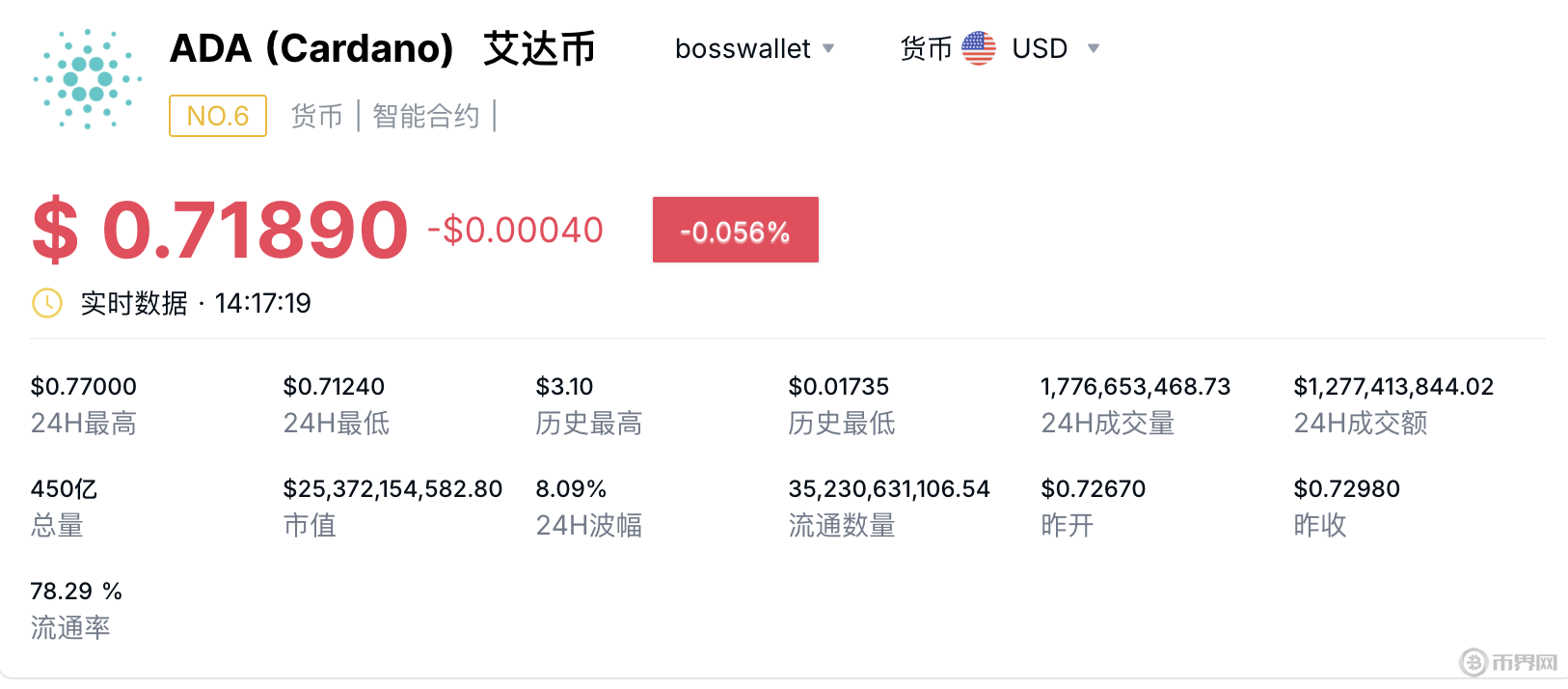Viewport: 1568px width, 689px height.
Task: Open the 货币 category tag
Action: tap(317, 116)
